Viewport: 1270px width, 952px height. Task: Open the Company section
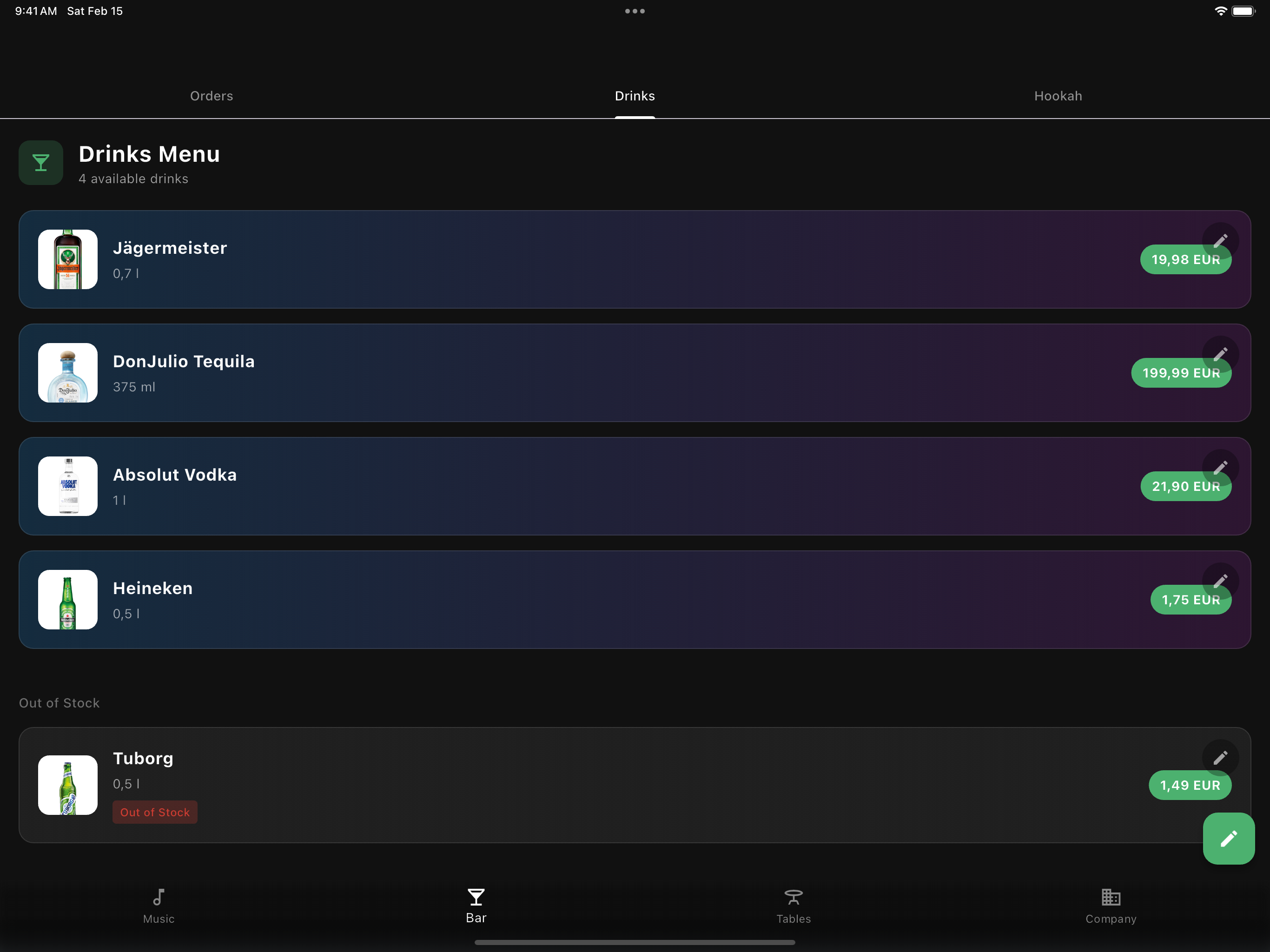point(1111,906)
